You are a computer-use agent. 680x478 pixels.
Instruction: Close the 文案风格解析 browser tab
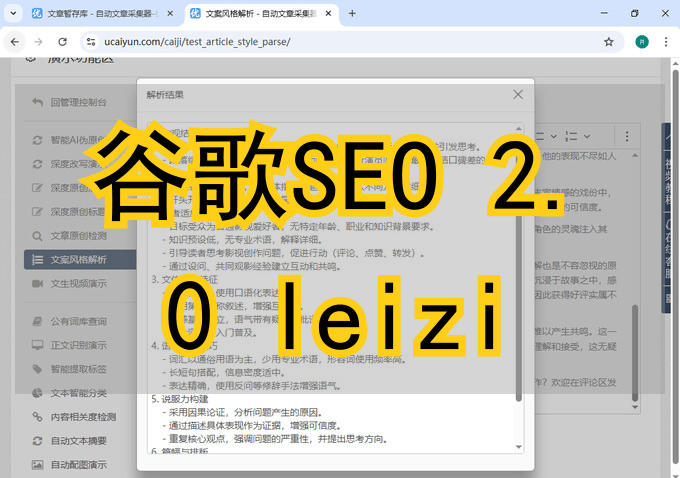(x=328, y=13)
